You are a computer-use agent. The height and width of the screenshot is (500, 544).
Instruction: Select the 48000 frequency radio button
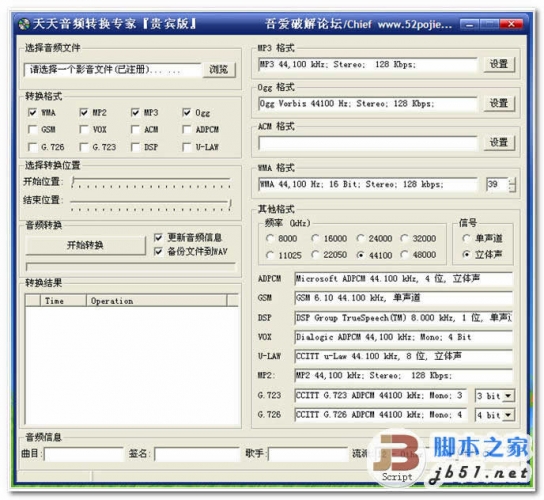click(404, 255)
